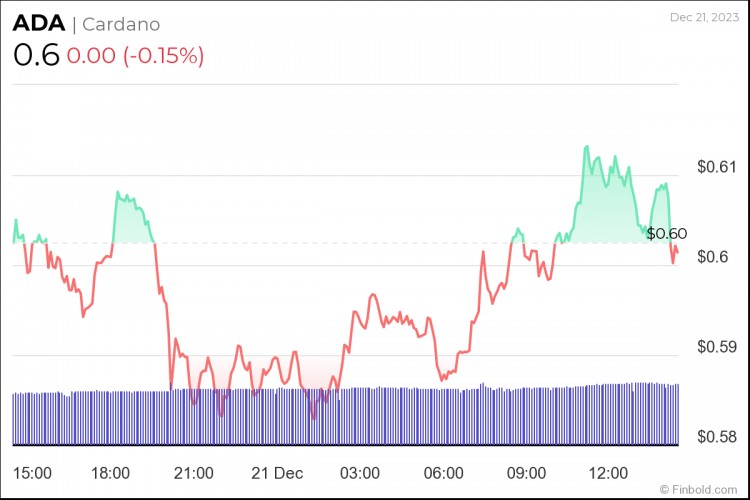Select the 21:00 time axis label
The image size is (750, 500).
click(193, 472)
